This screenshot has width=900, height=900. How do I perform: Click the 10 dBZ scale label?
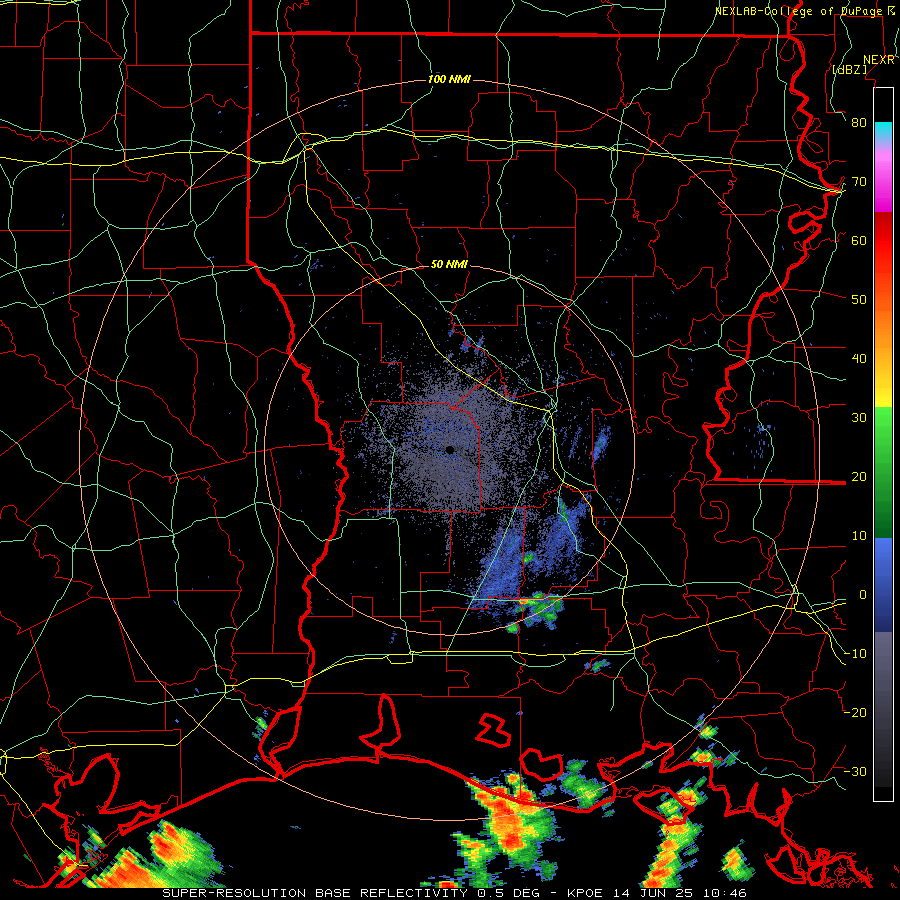point(859,536)
